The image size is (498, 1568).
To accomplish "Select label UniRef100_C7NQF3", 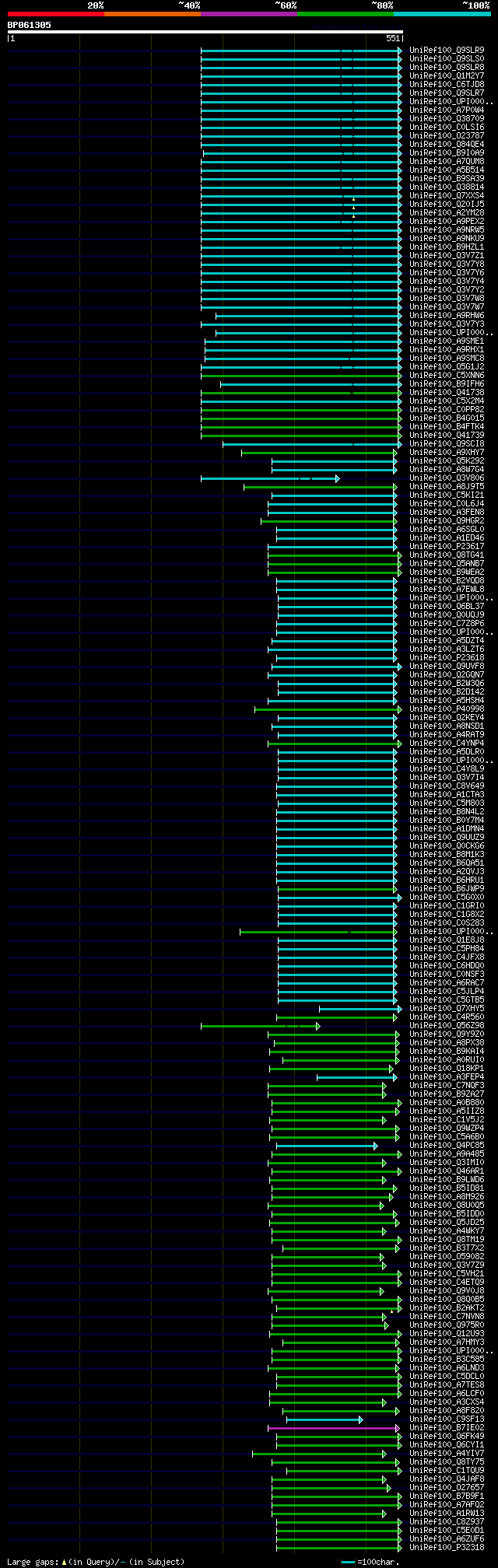I will click(447, 1086).
